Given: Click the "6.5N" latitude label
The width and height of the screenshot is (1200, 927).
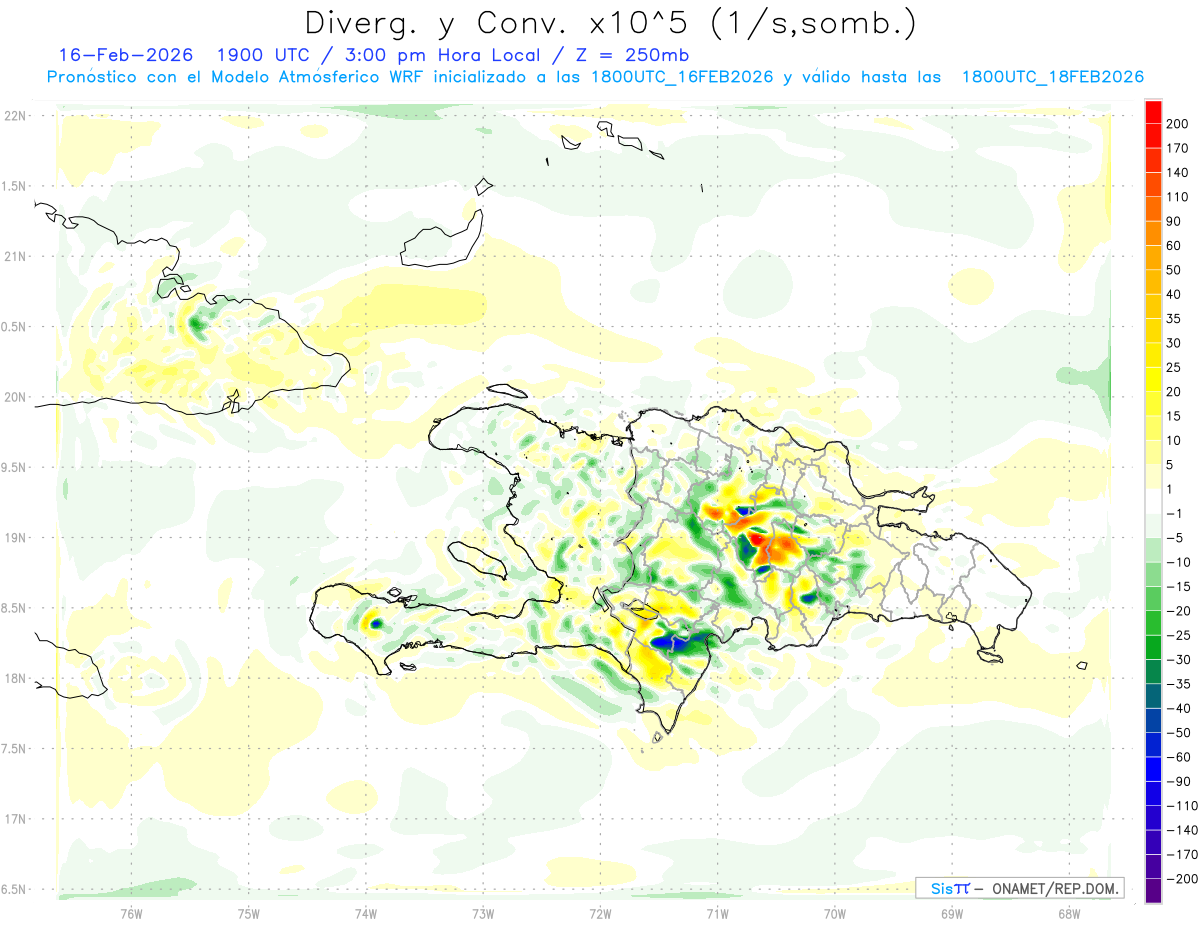Looking at the screenshot, I should pyautogui.click(x=14, y=889).
